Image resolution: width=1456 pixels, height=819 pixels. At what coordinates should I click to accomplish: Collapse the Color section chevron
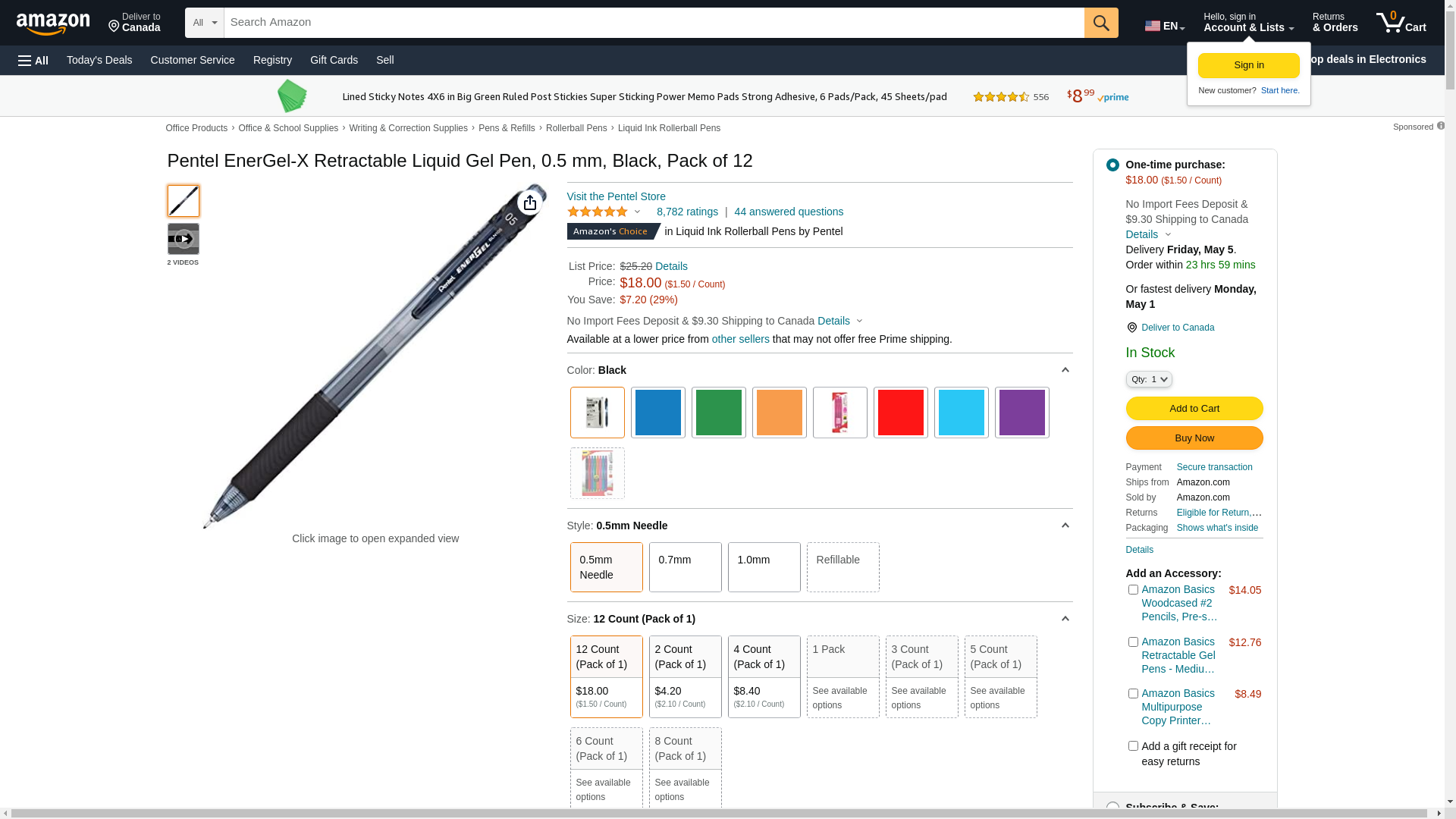pyautogui.click(x=1065, y=370)
